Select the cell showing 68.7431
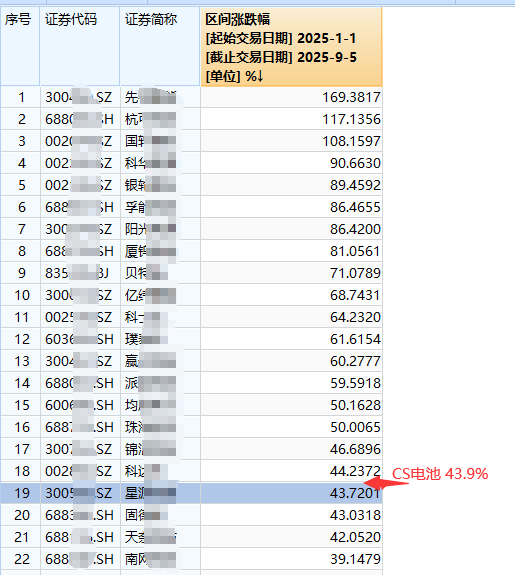This screenshot has width=515, height=575. 291,295
